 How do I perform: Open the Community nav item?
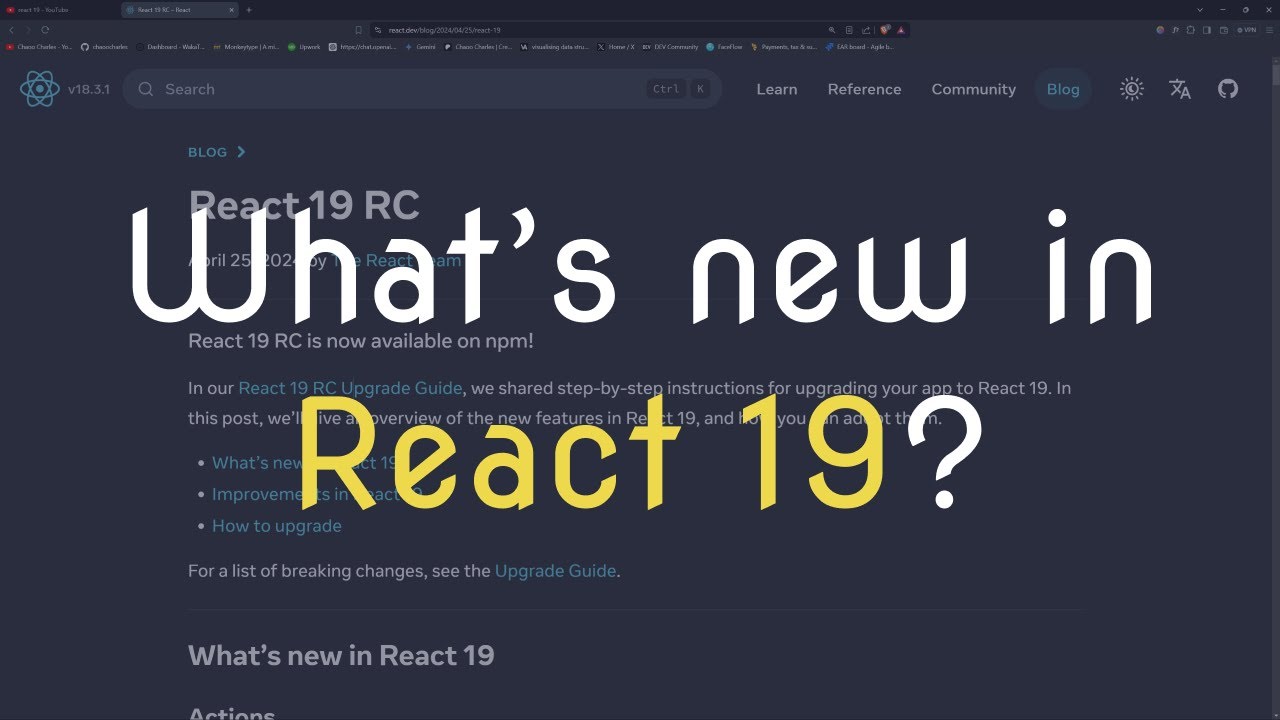[x=973, y=89]
